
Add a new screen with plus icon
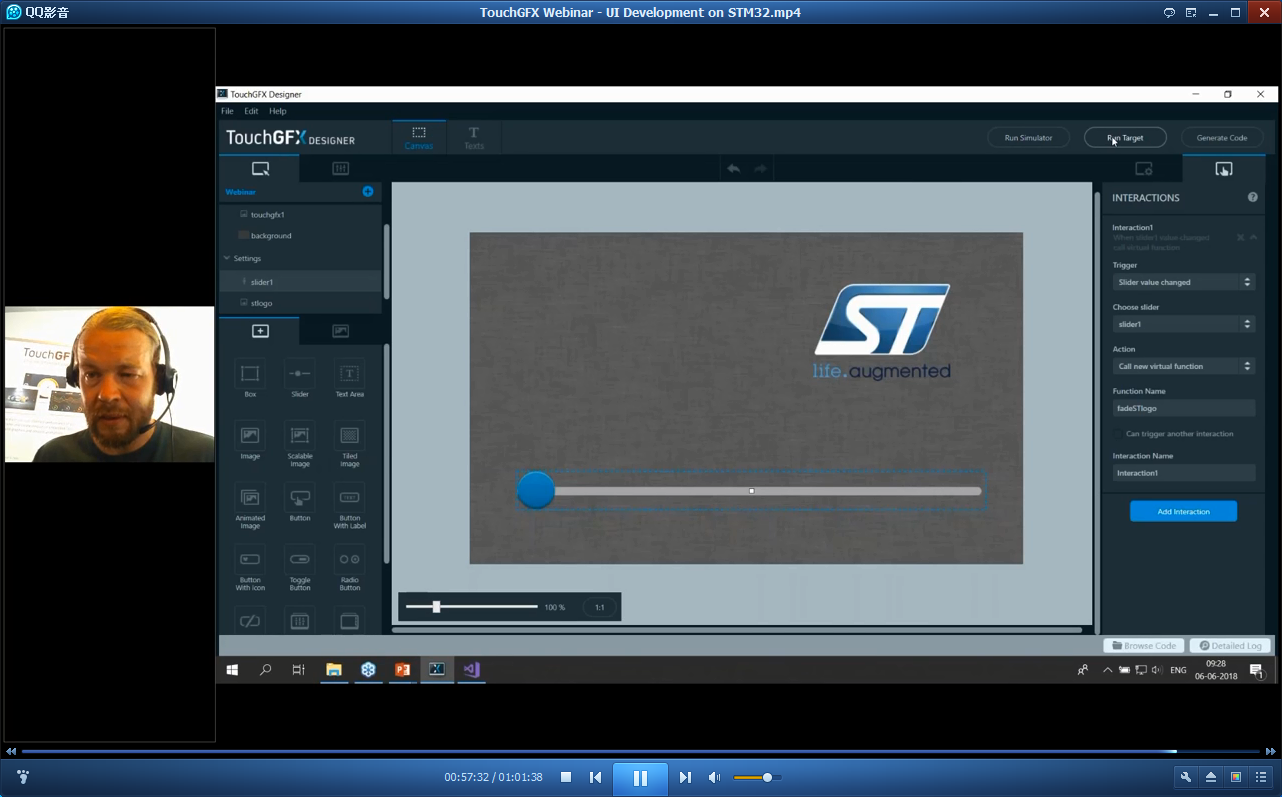point(368,191)
